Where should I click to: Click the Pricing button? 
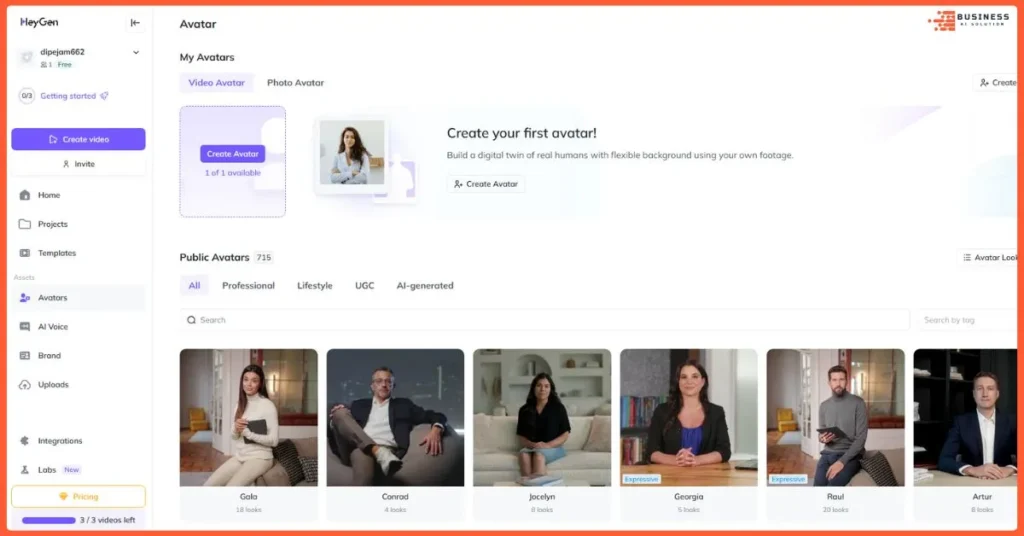78,497
